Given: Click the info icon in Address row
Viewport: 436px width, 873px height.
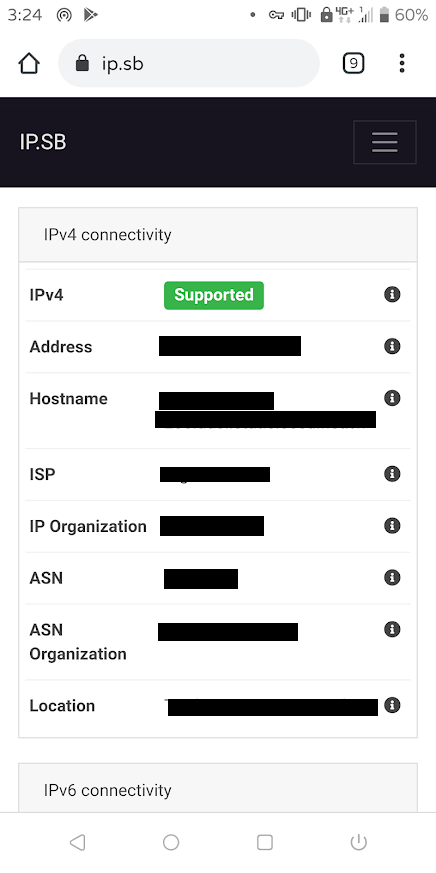Looking at the screenshot, I should point(392,346).
